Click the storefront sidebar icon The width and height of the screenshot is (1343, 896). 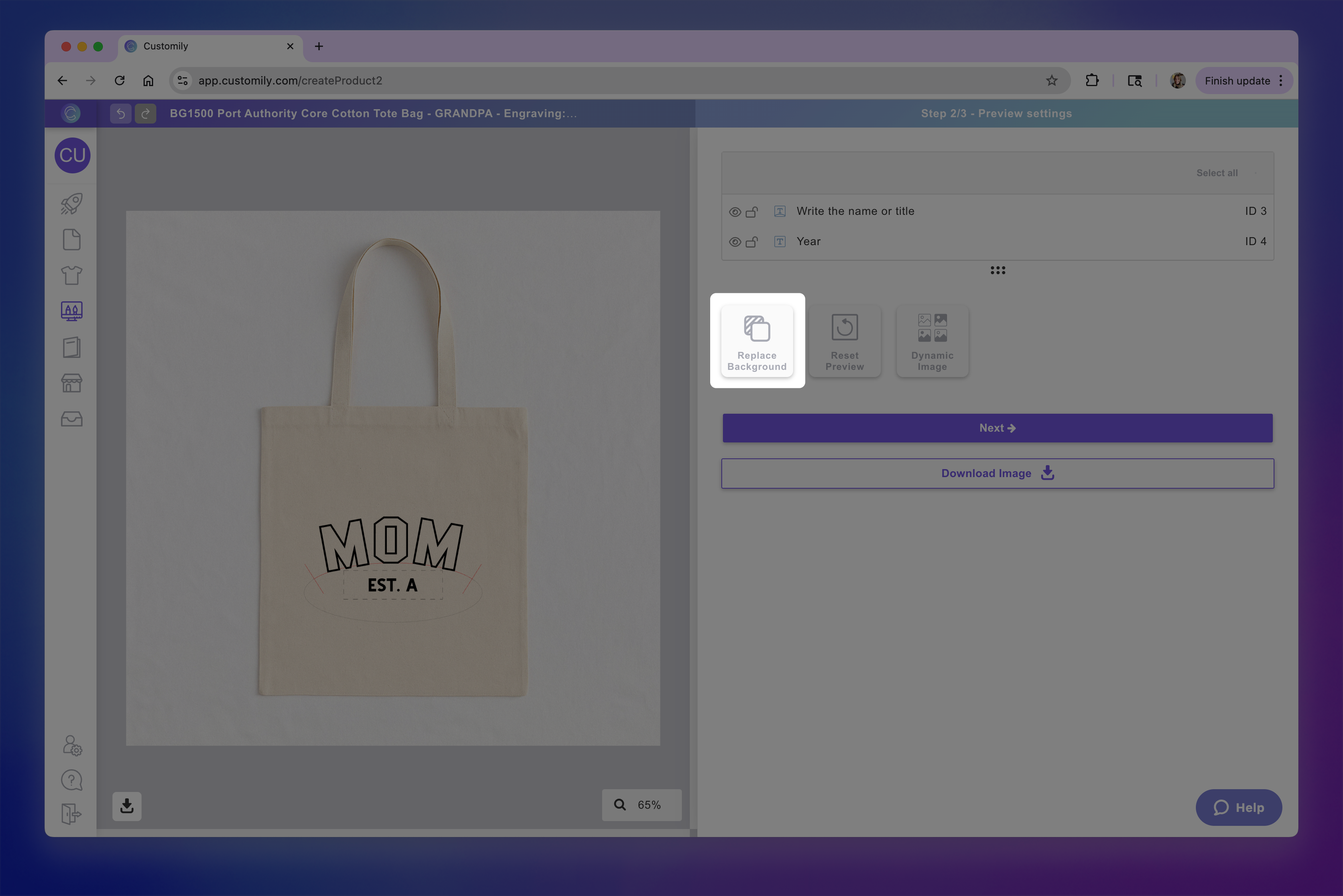(x=71, y=383)
